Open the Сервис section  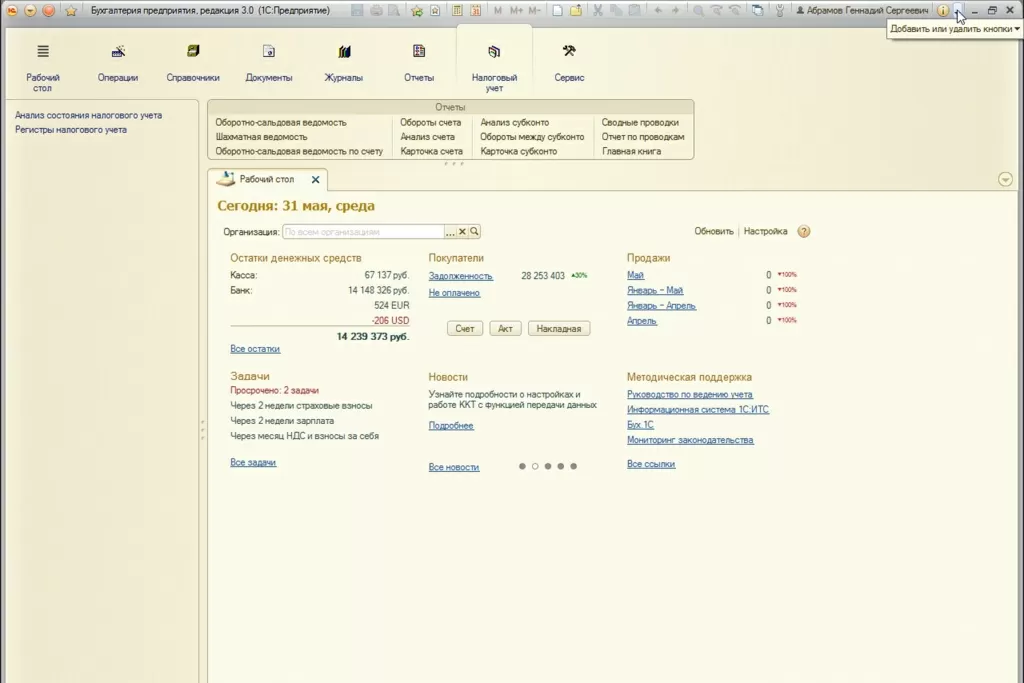click(569, 63)
